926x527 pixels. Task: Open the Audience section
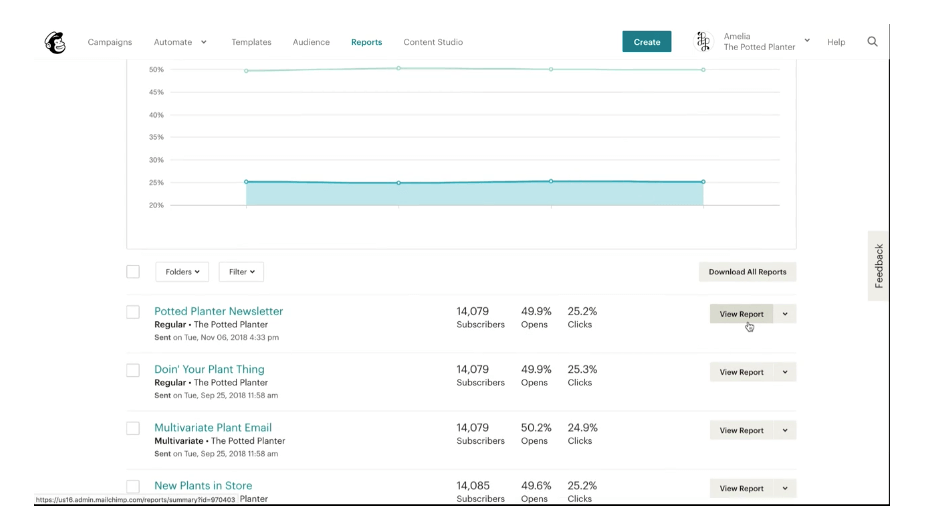(x=311, y=42)
